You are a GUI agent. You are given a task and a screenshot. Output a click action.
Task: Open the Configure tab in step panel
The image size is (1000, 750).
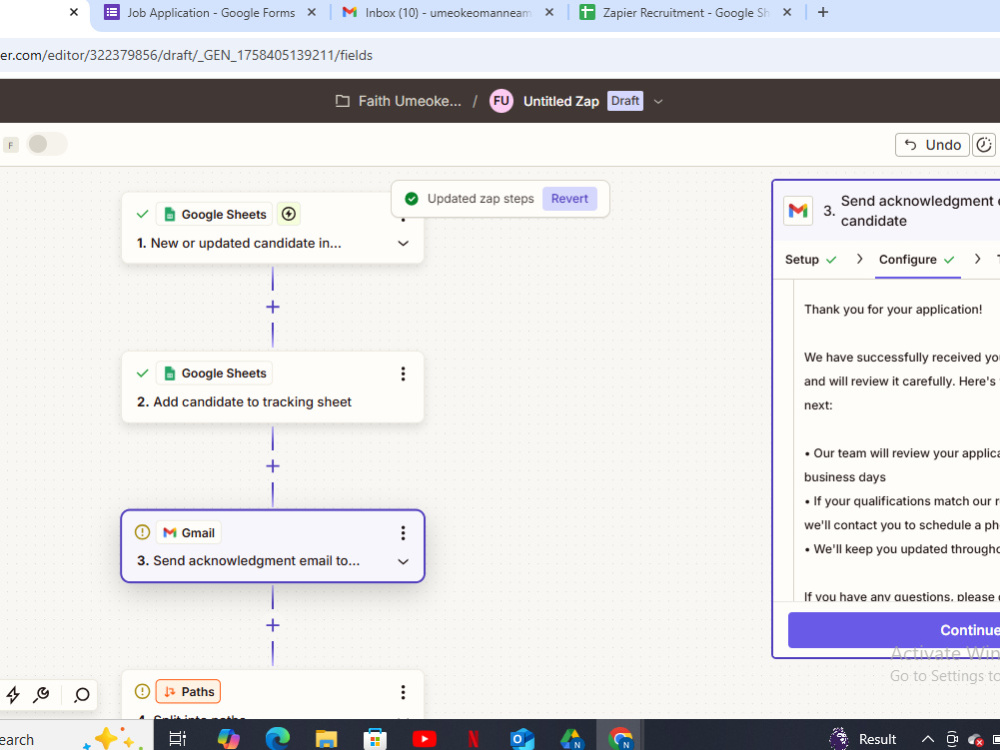point(916,260)
